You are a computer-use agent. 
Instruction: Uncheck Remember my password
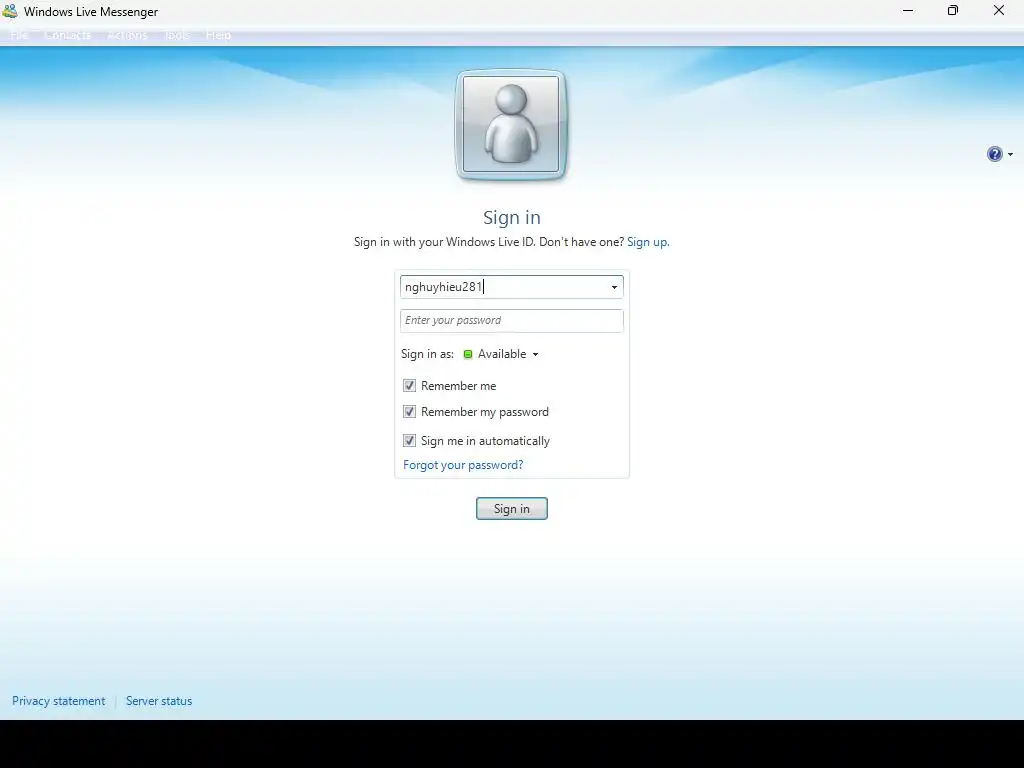tap(409, 412)
